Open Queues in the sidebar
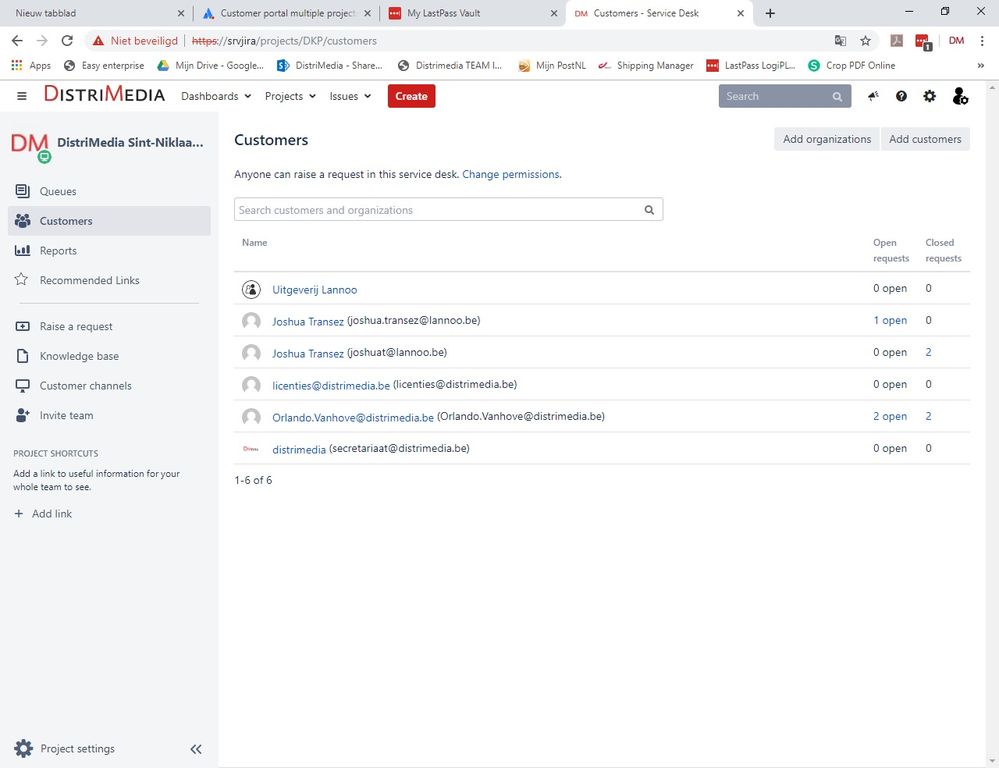This screenshot has width=999, height=768. [x=109, y=191]
